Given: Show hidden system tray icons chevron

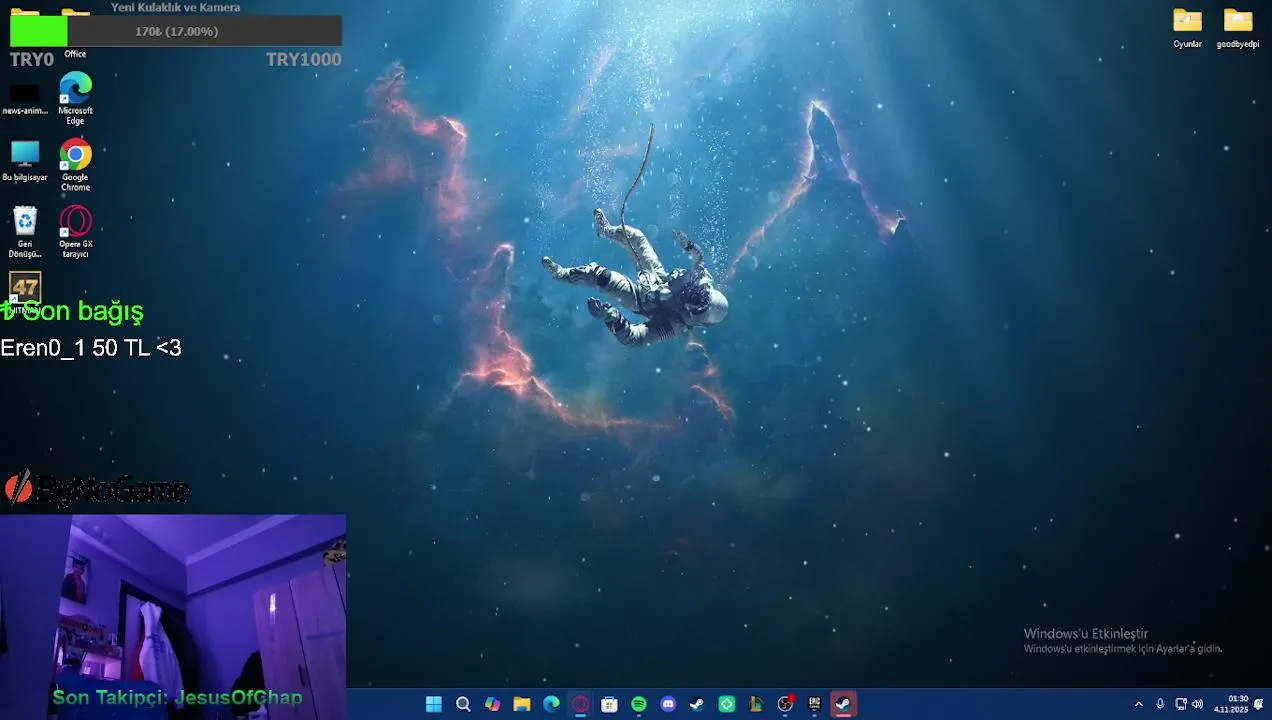Looking at the screenshot, I should coord(1138,704).
